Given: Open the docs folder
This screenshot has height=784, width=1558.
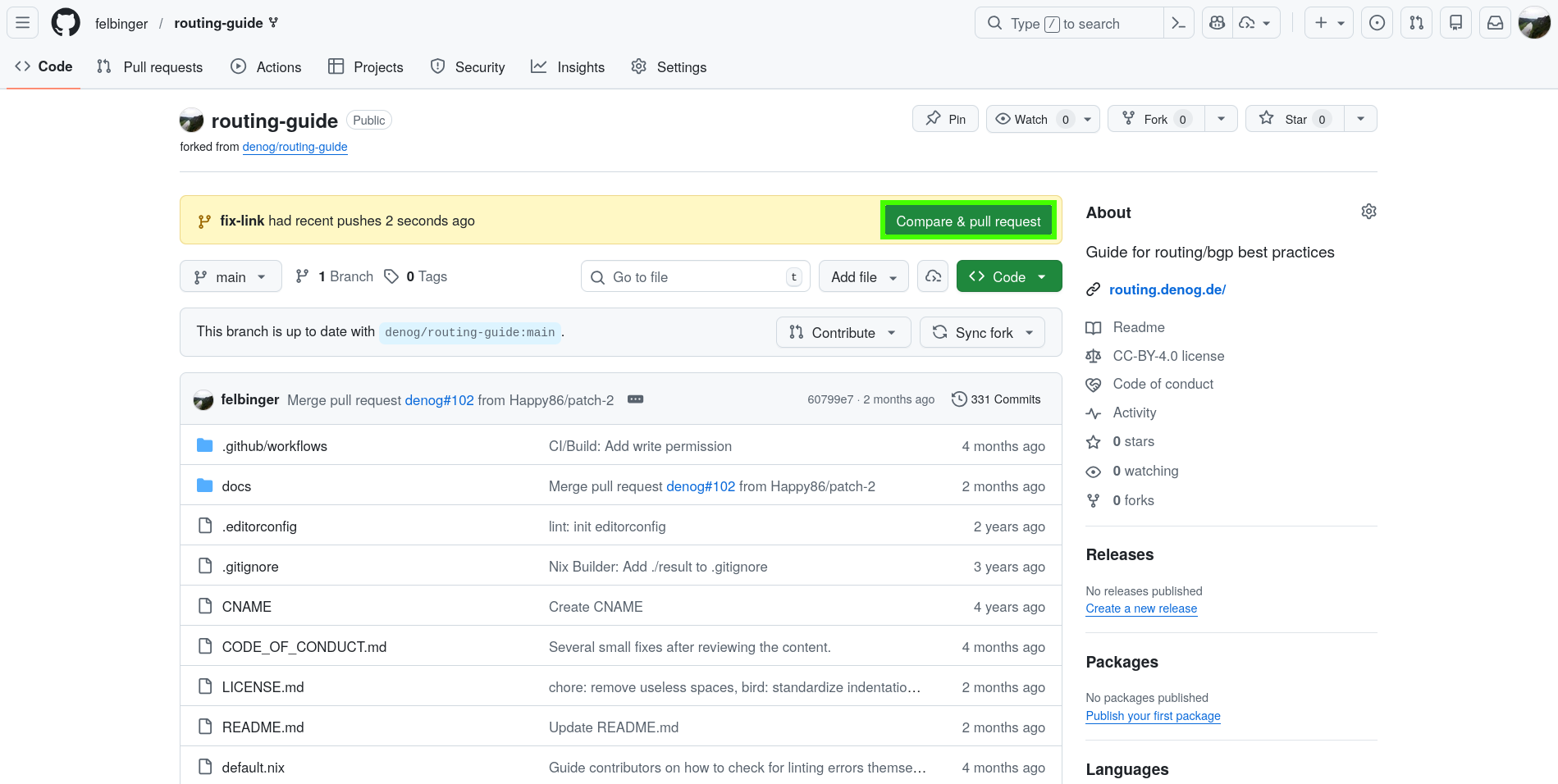Looking at the screenshot, I should coord(236,486).
